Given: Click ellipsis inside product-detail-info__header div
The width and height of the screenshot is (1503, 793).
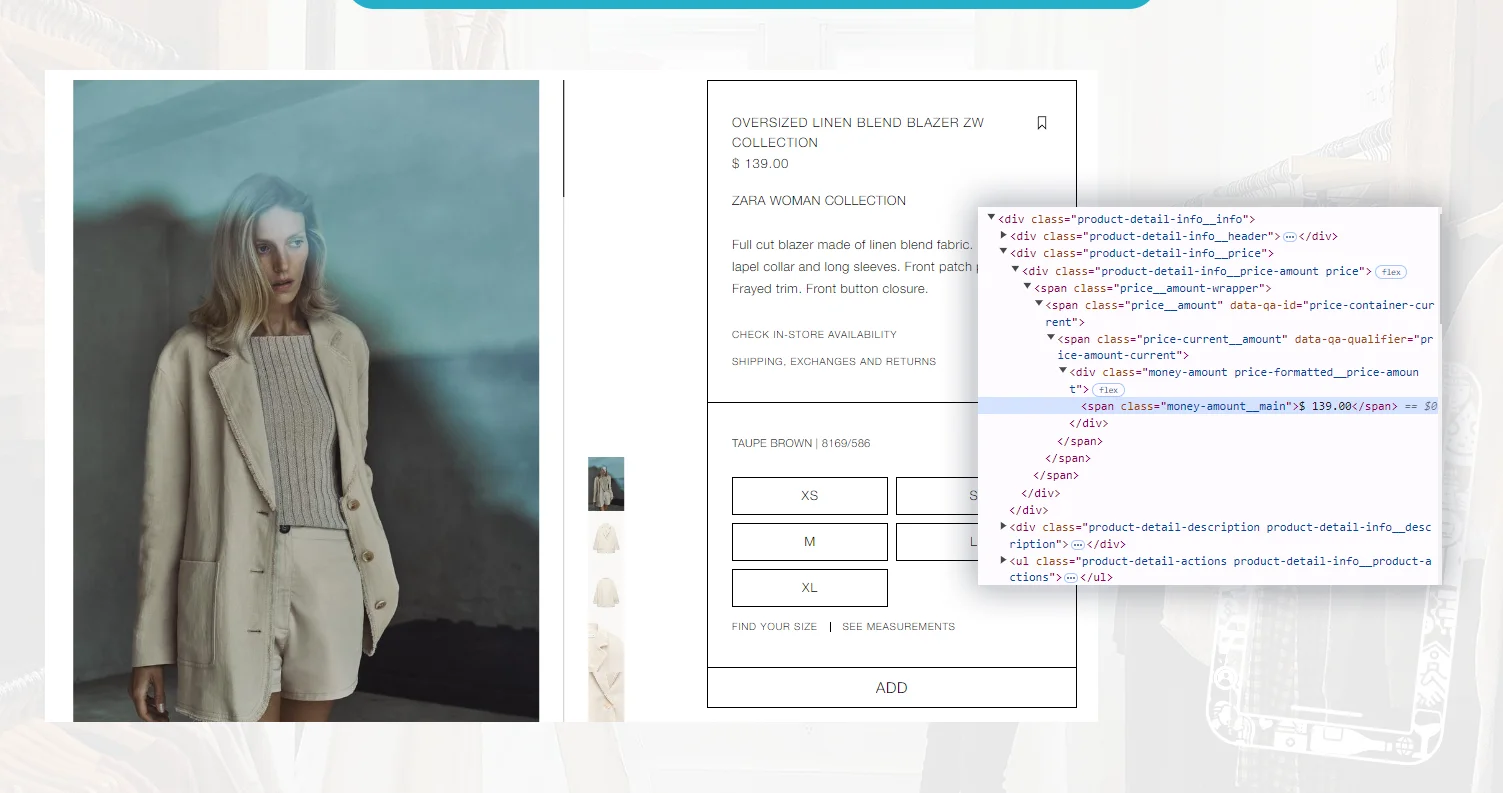Looking at the screenshot, I should coord(1289,236).
